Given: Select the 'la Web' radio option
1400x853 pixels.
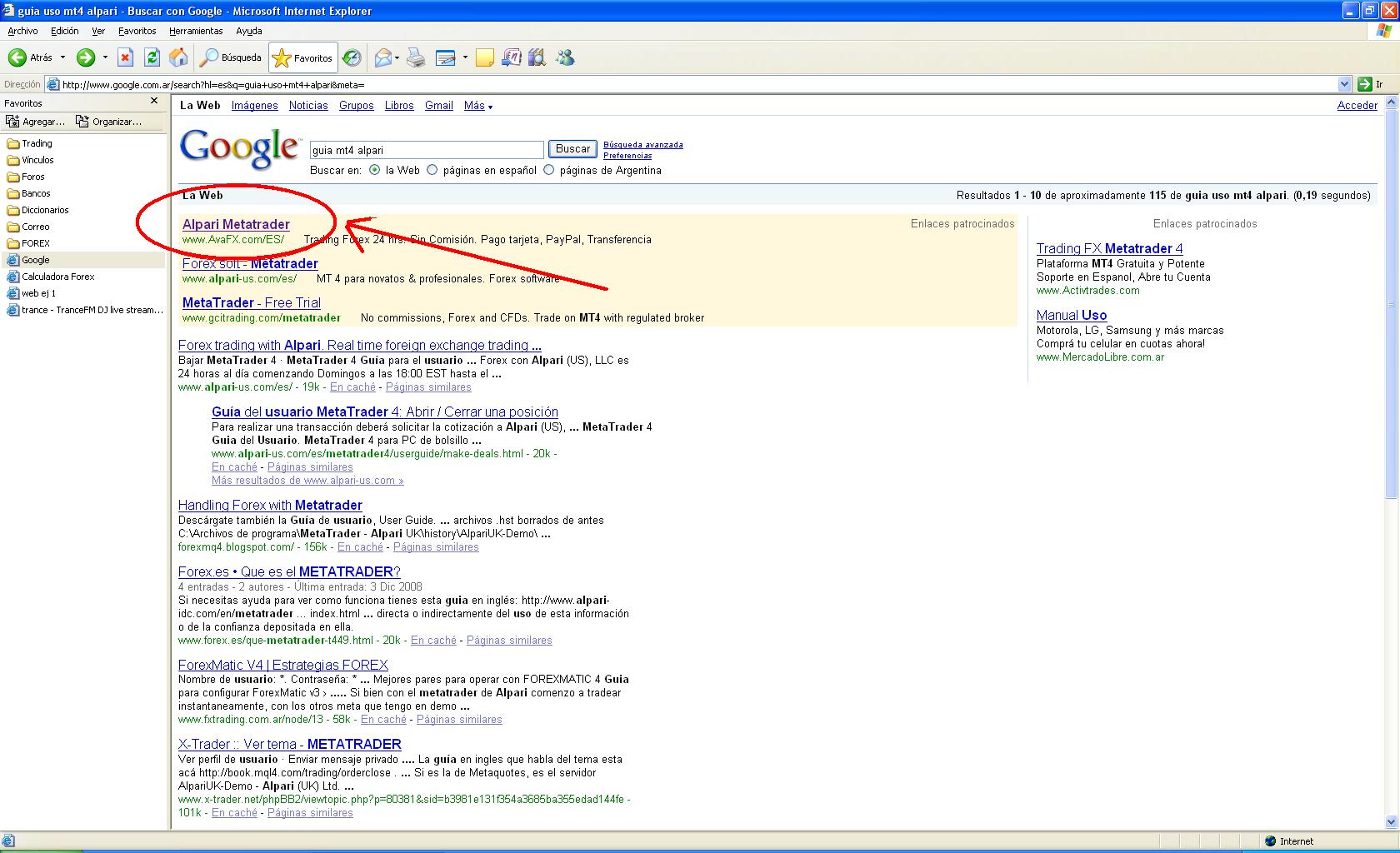Looking at the screenshot, I should pyautogui.click(x=374, y=170).
